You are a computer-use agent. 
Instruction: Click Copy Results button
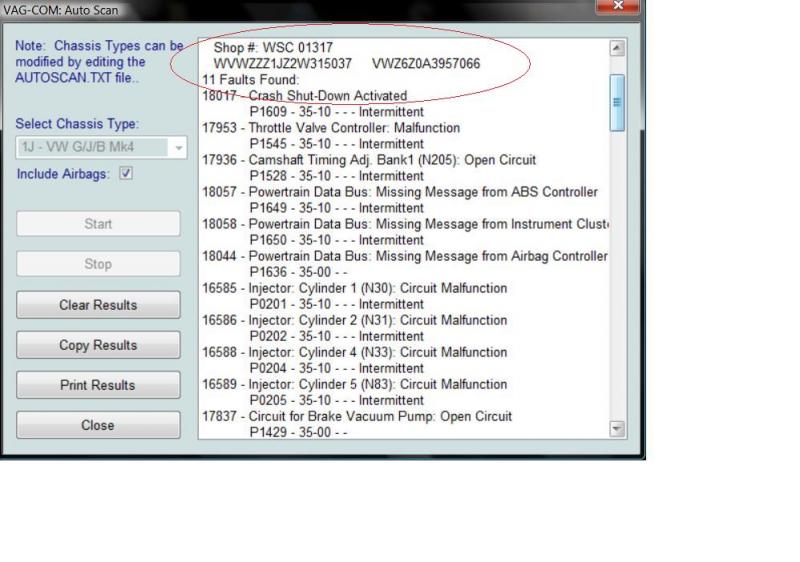pyautogui.click(x=98, y=345)
